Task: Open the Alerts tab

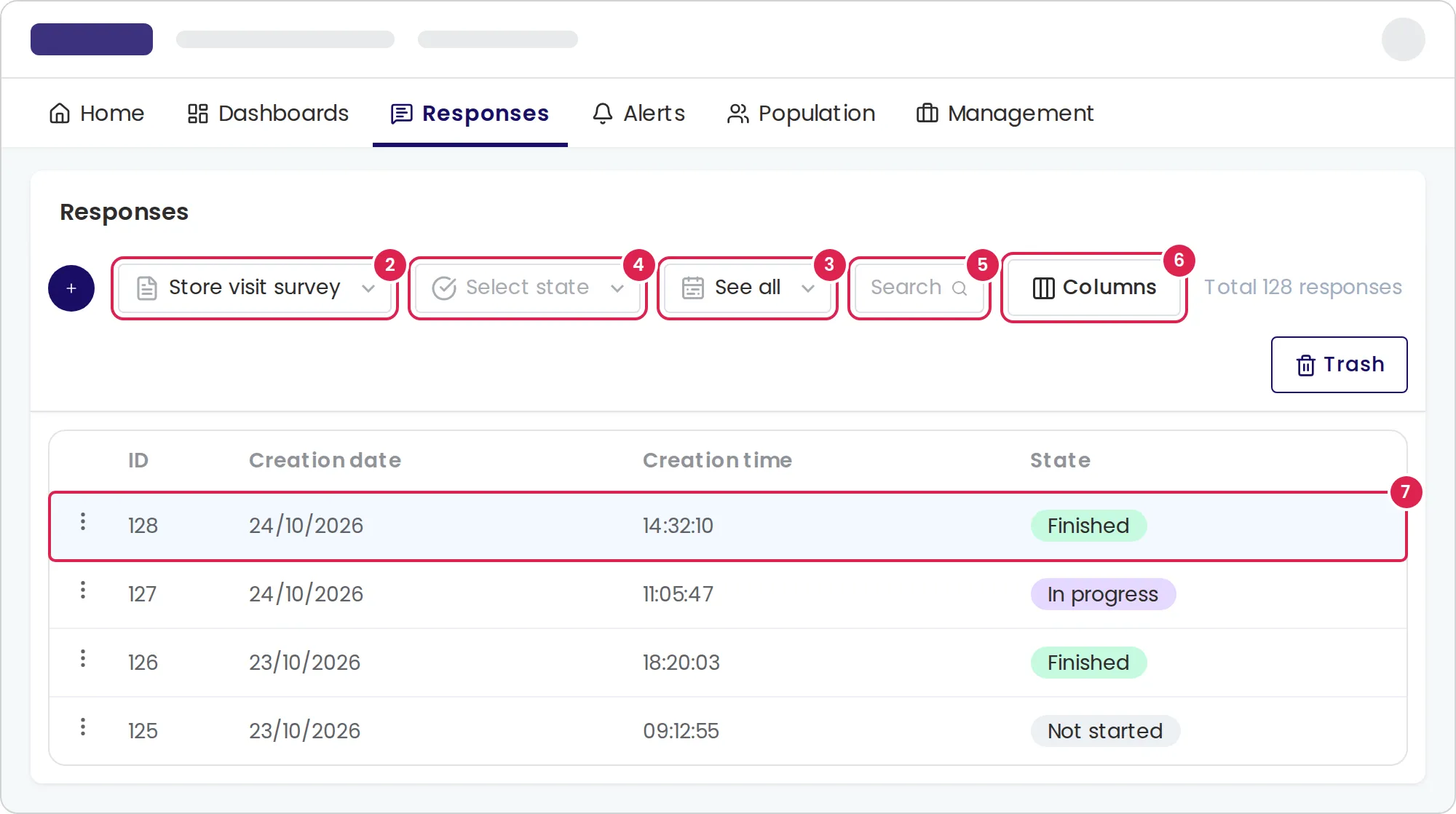Action: 638,114
